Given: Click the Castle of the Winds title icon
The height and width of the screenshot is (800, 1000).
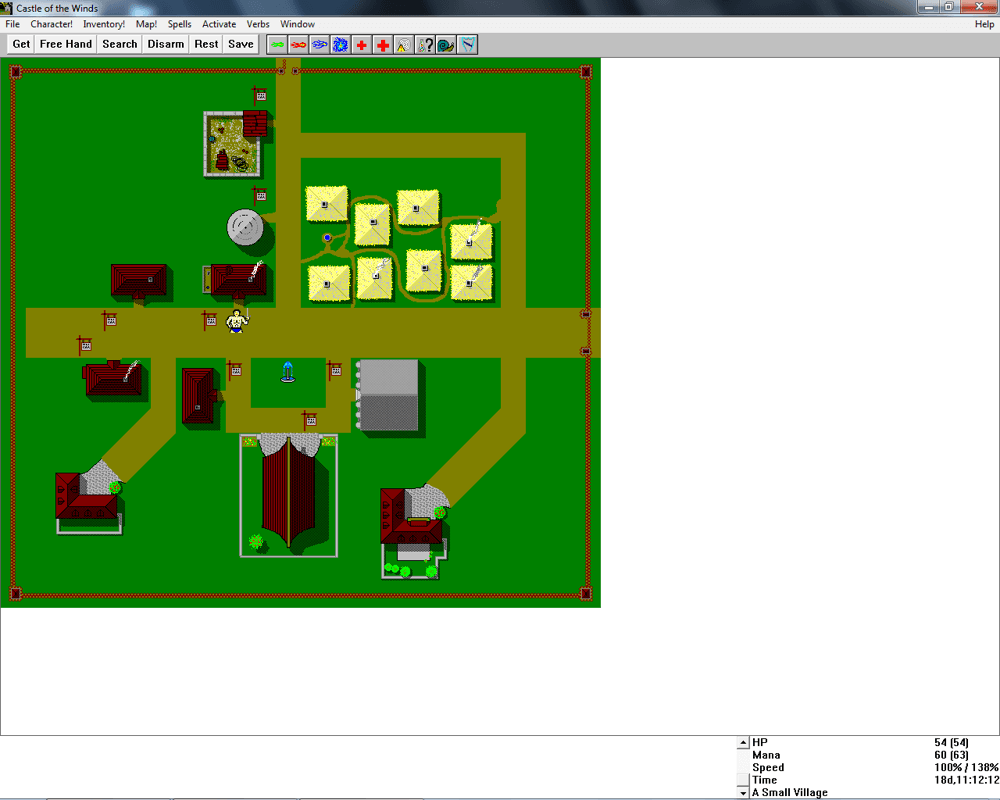Looking at the screenshot, I should pyautogui.click(x=6, y=8).
